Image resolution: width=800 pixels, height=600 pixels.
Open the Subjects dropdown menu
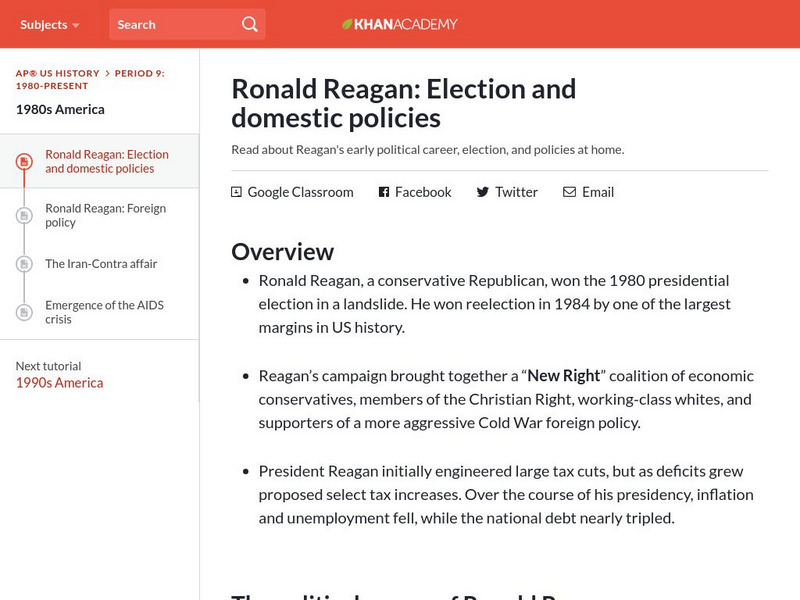49,24
